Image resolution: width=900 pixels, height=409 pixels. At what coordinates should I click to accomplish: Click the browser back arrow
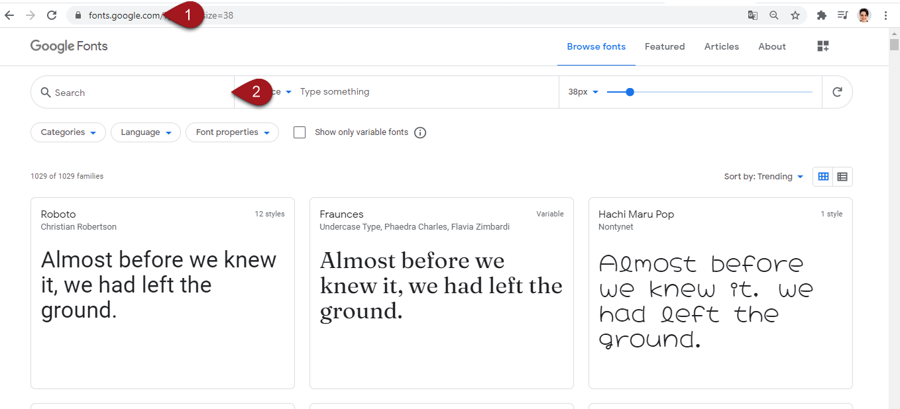10,16
